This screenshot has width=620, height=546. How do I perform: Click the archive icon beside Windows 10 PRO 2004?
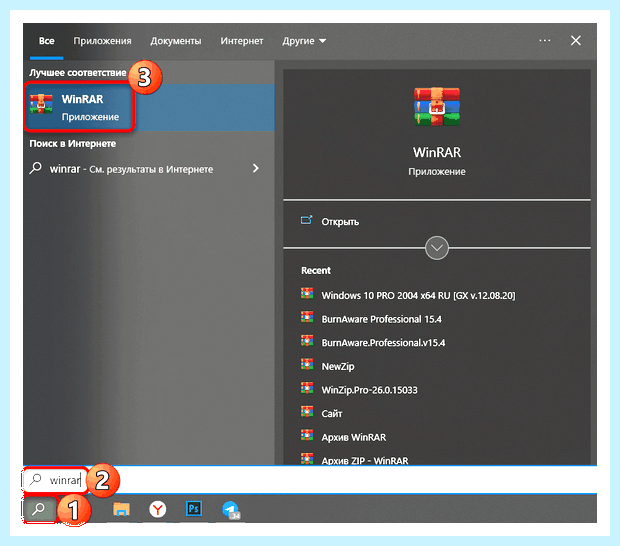[x=307, y=293]
